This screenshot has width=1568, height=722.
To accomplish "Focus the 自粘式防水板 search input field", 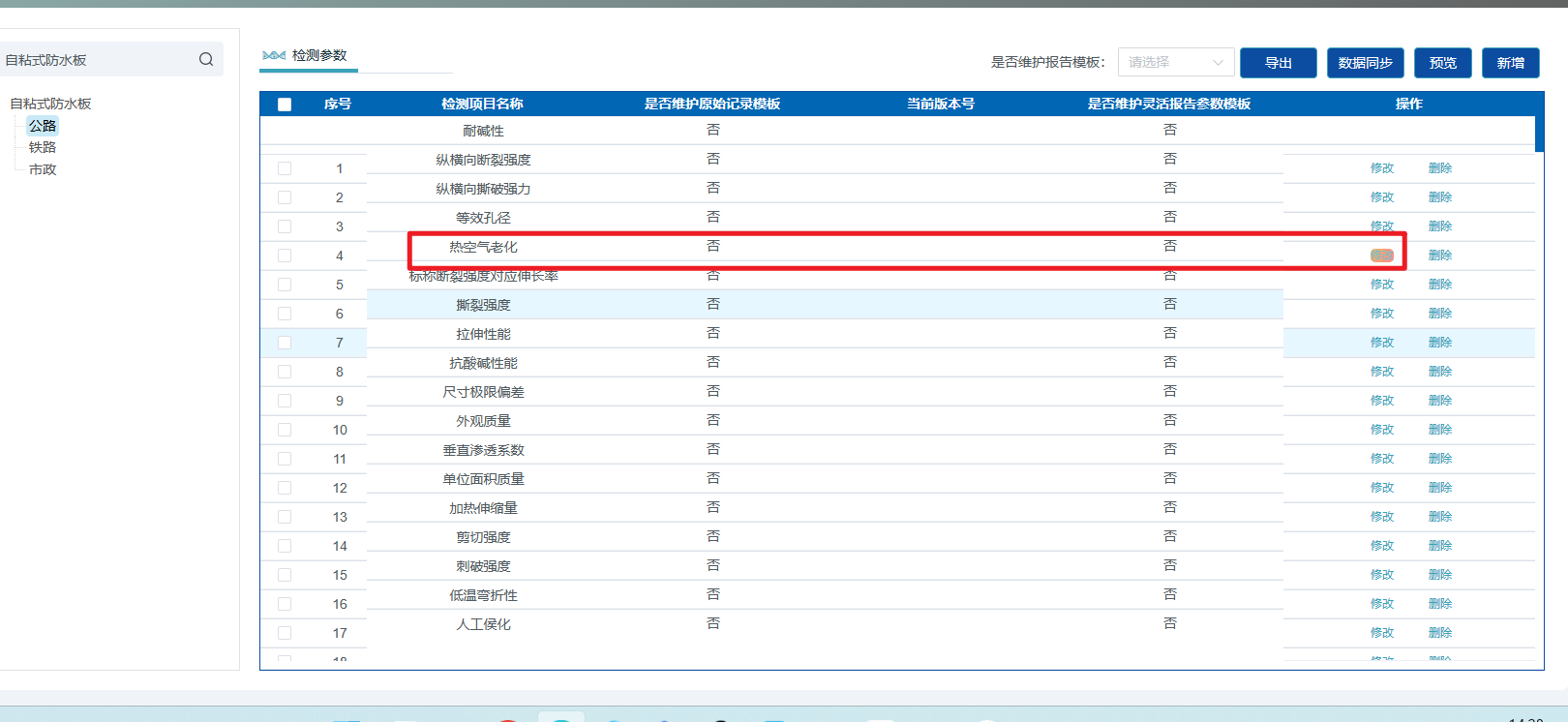I will point(97,60).
